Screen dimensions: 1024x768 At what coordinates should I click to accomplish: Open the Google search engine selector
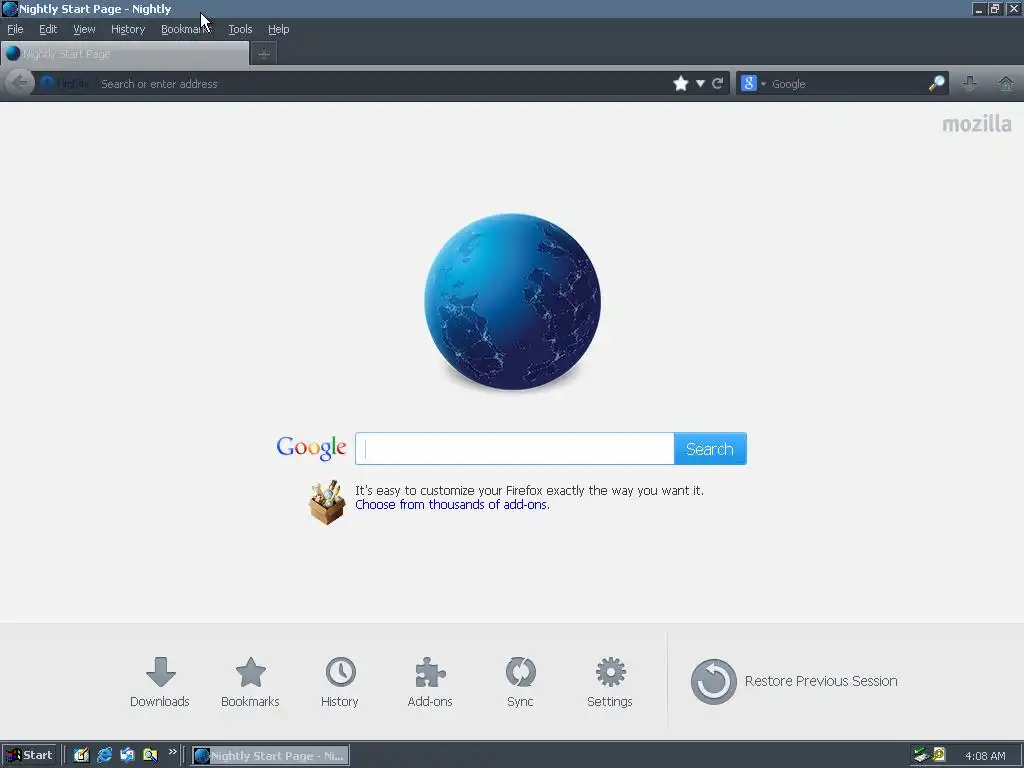pos(752,84)
